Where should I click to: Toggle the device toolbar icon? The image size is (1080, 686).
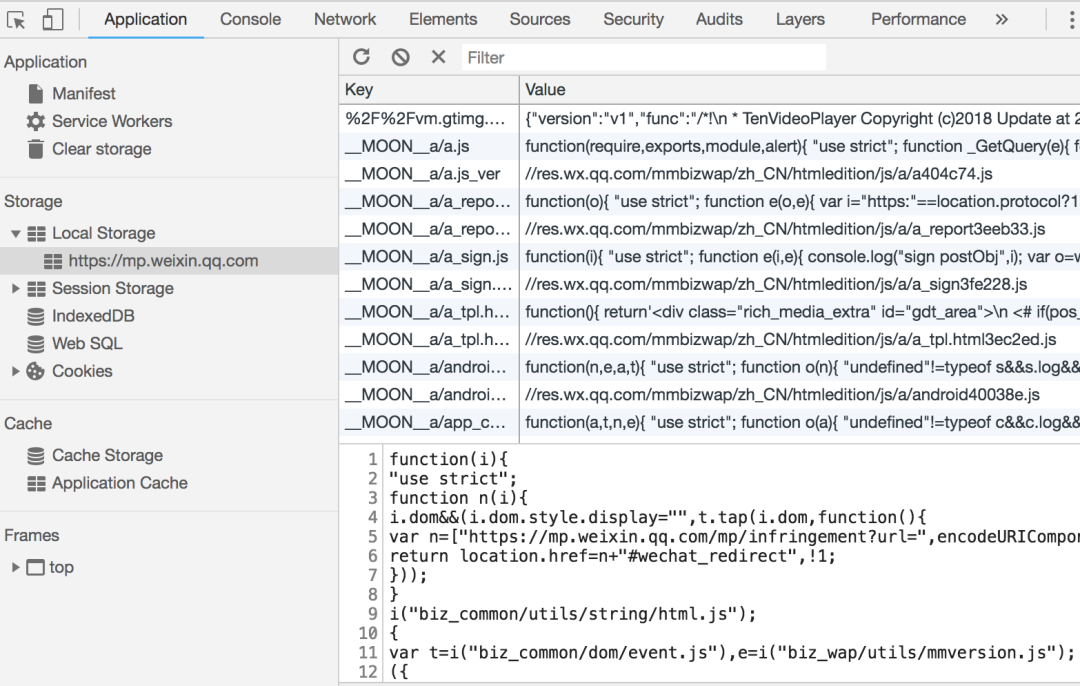[x=53, y=20]
